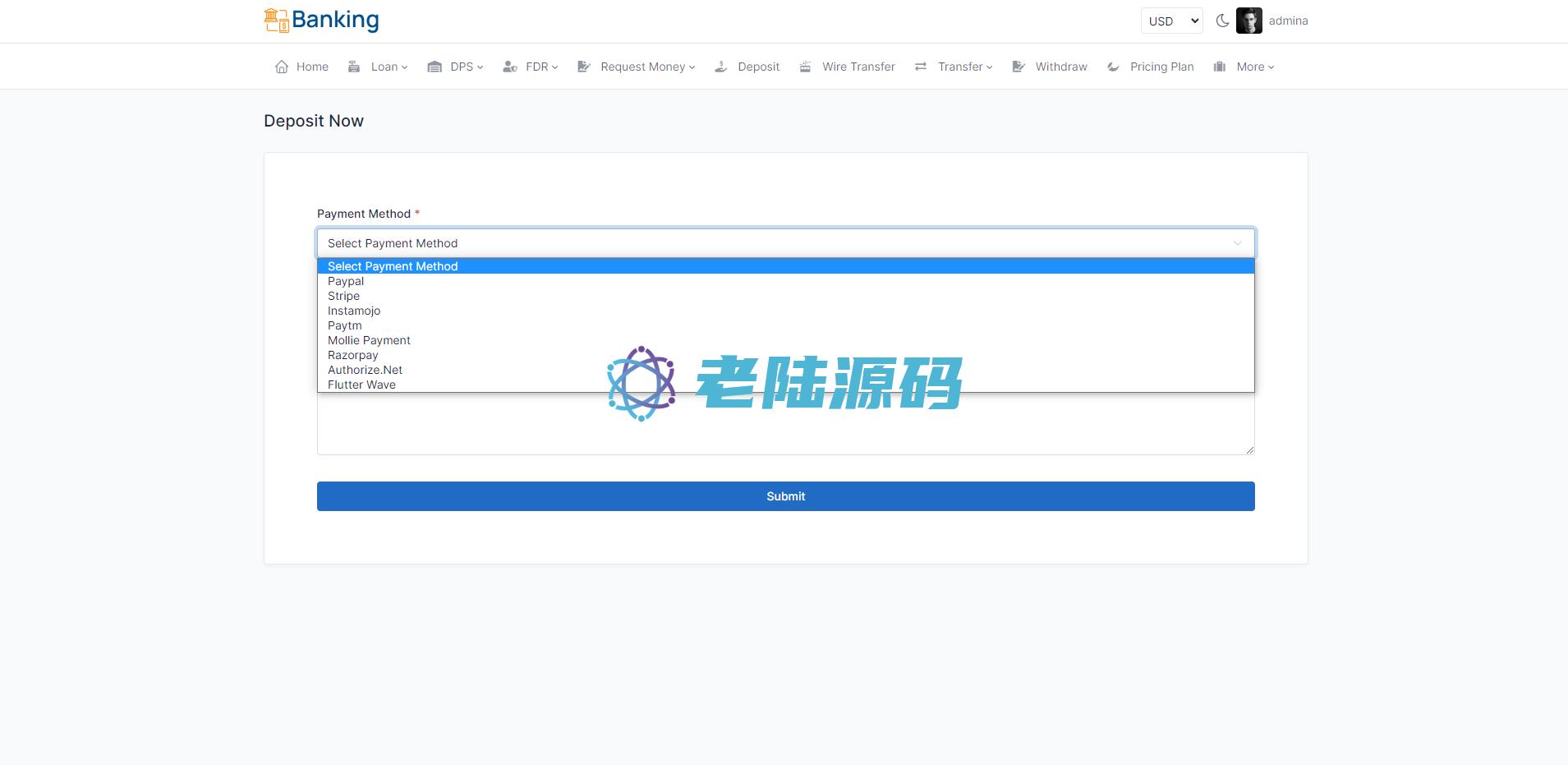Select Stripe as payment method
1568x765 pixels.
(x=343, y=296)
